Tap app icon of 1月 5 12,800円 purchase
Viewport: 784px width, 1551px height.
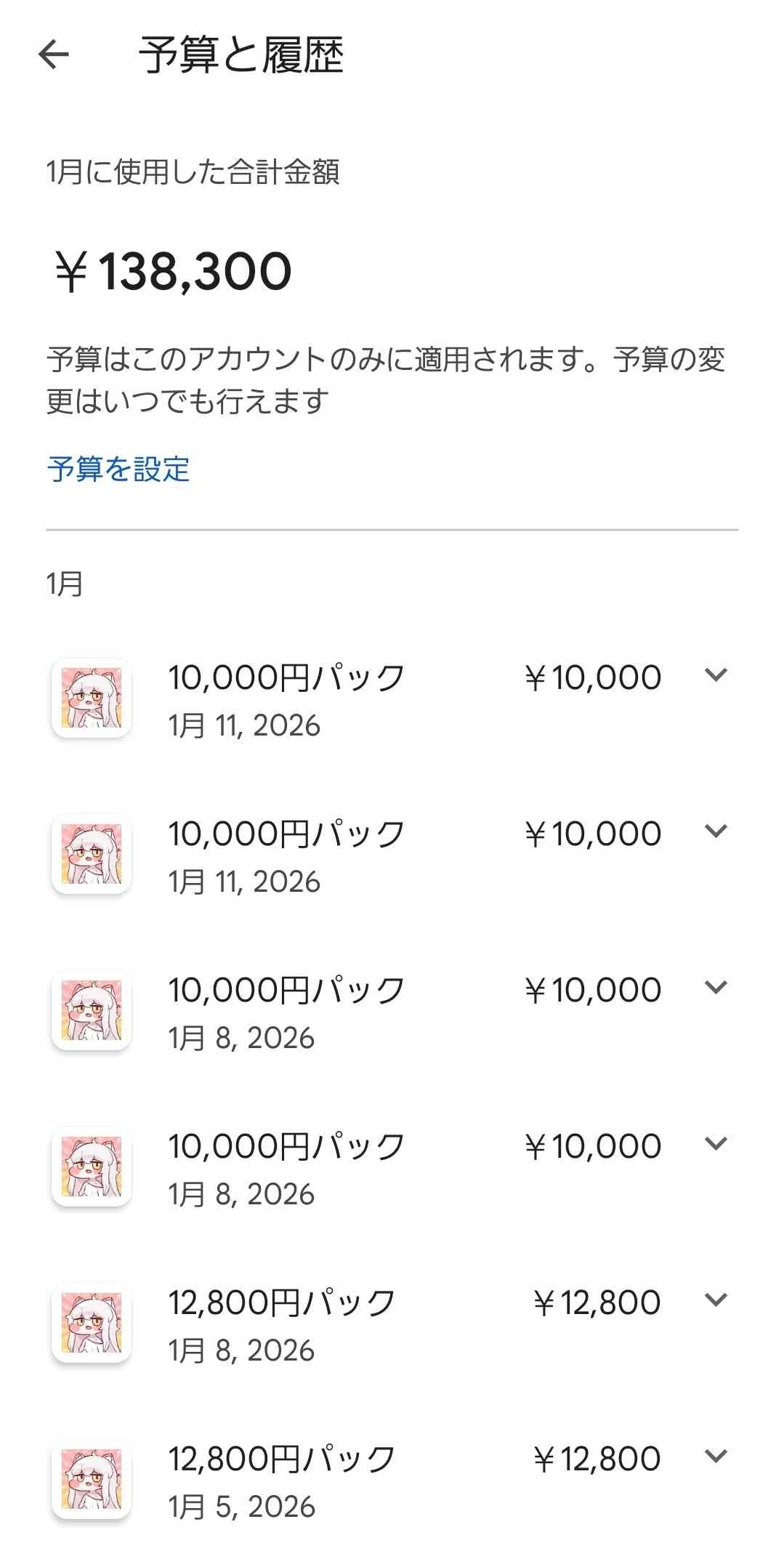click(92, 1479)
